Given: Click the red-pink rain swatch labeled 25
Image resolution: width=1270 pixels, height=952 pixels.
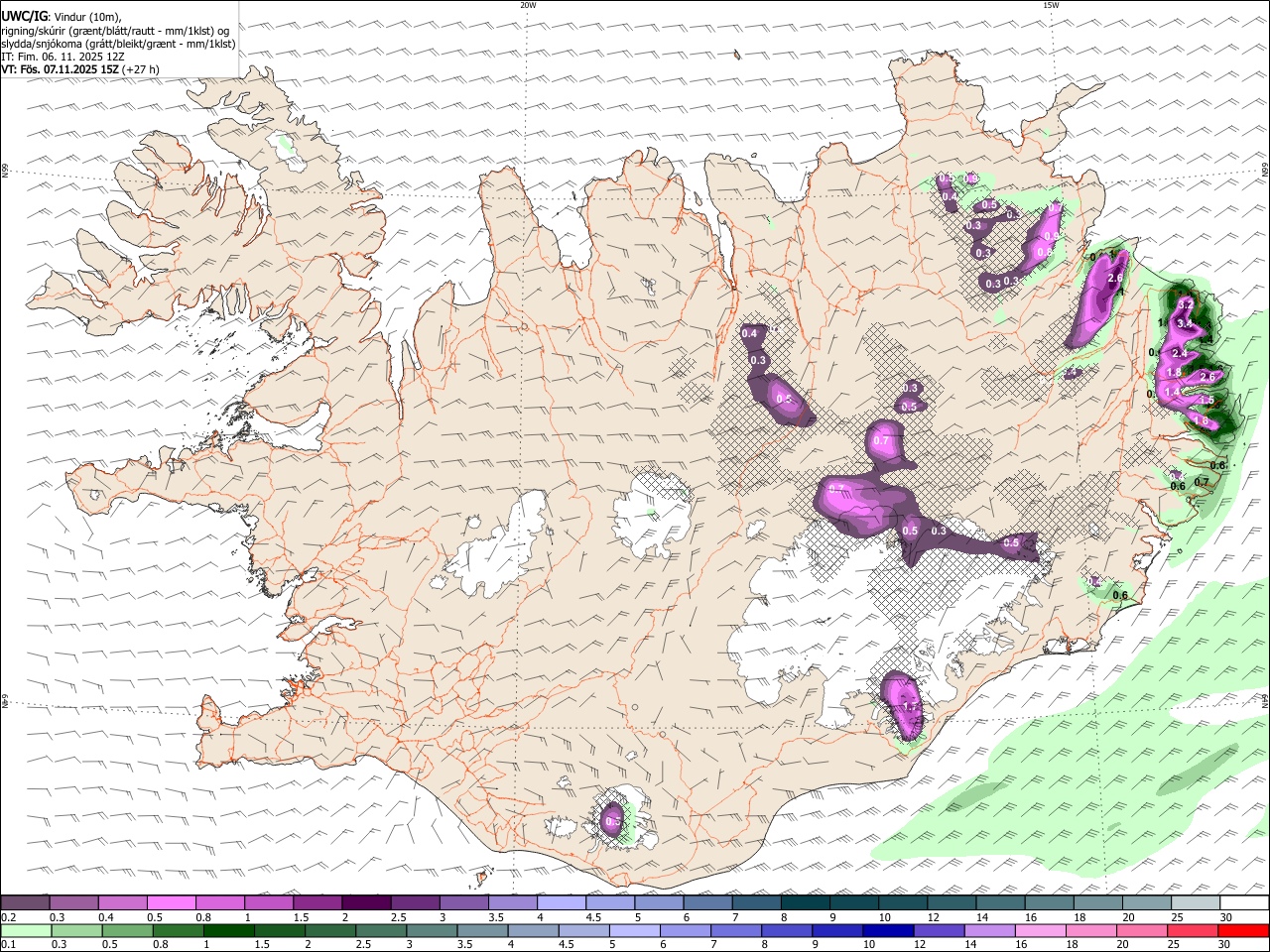Looking at the screenshot, I should coord(1194,931).
